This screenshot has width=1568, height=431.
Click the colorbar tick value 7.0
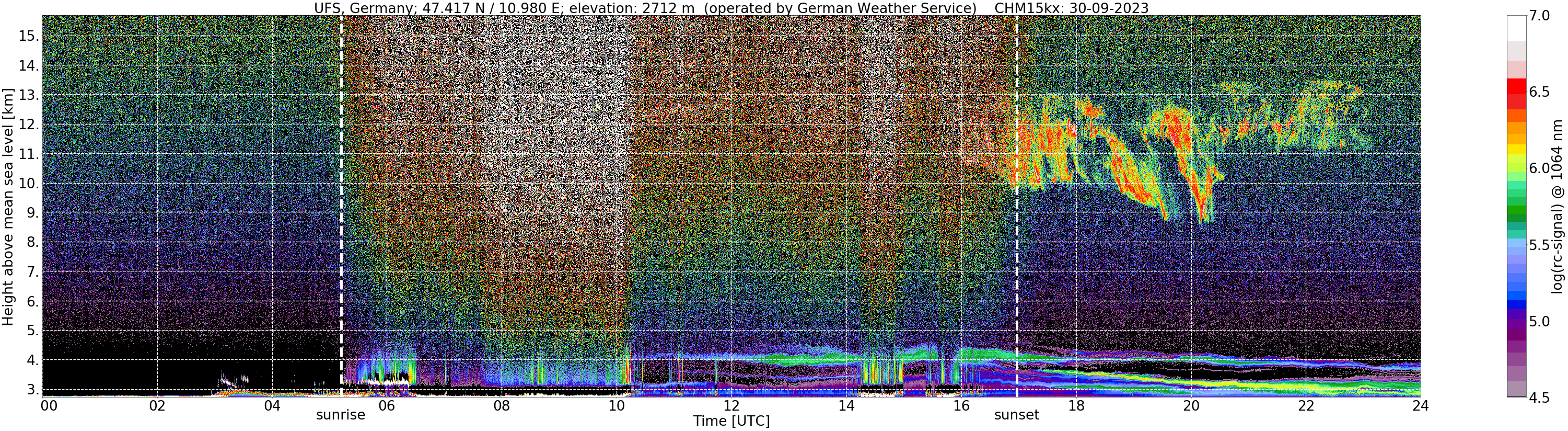(1539, 16)
